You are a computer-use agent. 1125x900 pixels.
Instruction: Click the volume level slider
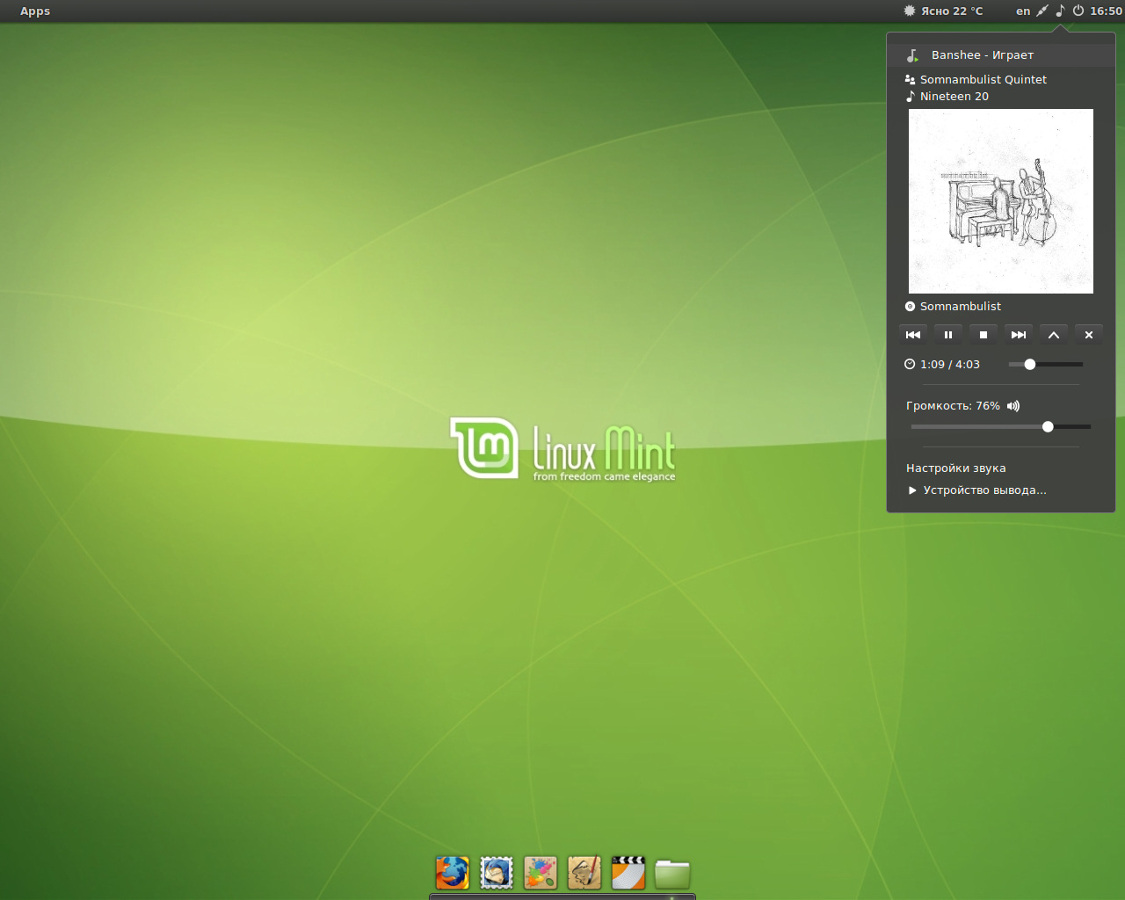tap(1001, 427)
